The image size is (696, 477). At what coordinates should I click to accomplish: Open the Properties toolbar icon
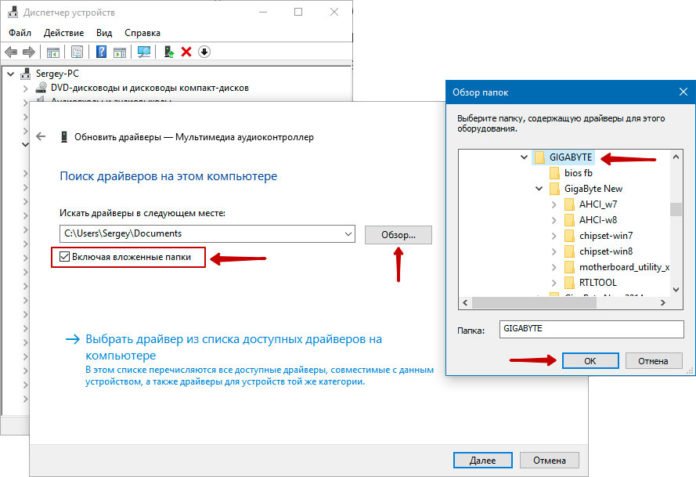[x=77, y=52]
